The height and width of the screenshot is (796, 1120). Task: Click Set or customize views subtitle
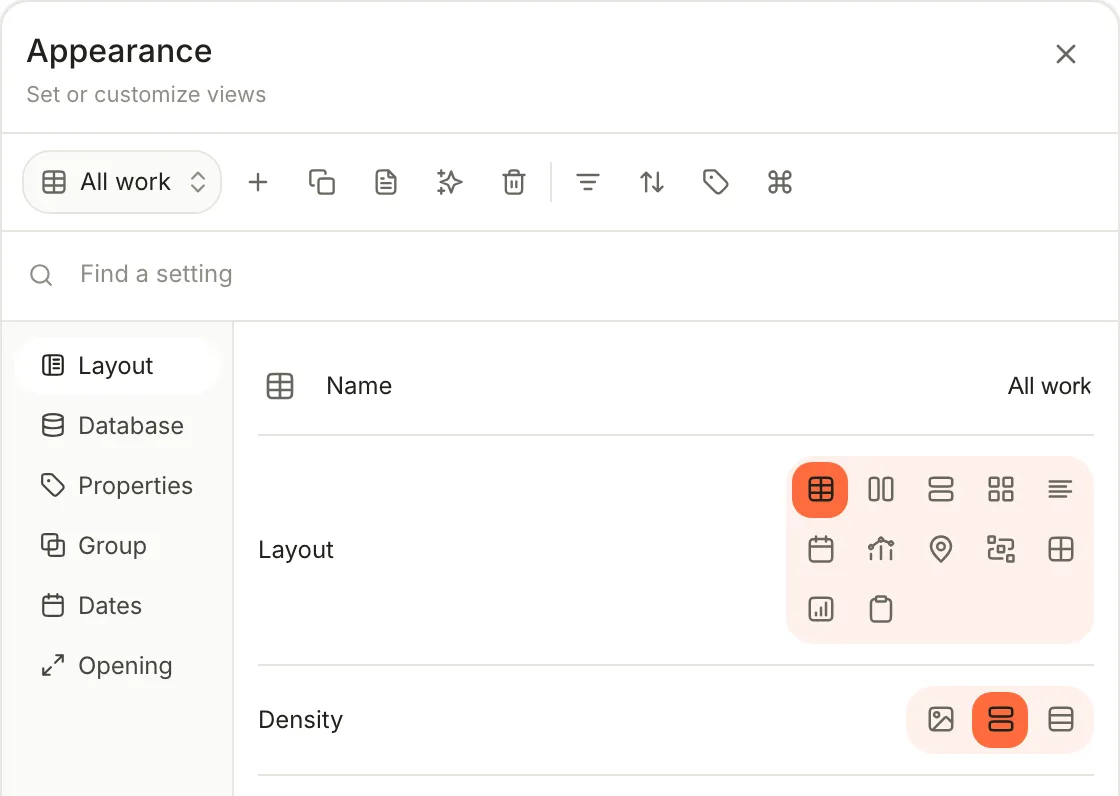pos(146,94)
